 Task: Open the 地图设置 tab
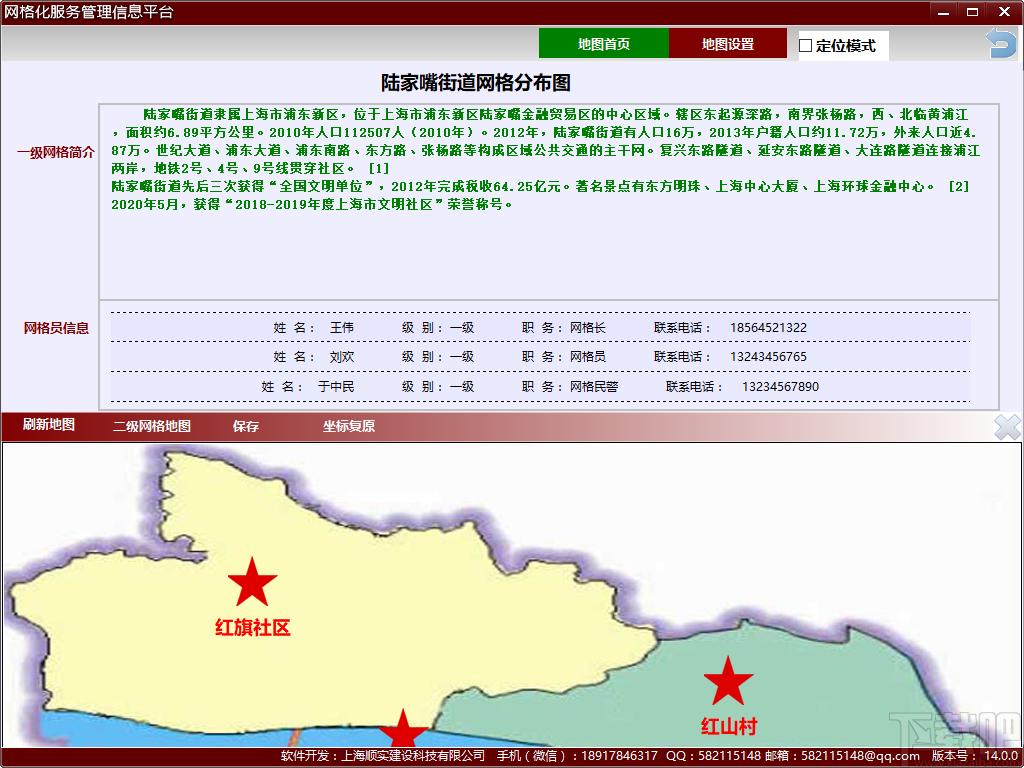coord(728,44)
